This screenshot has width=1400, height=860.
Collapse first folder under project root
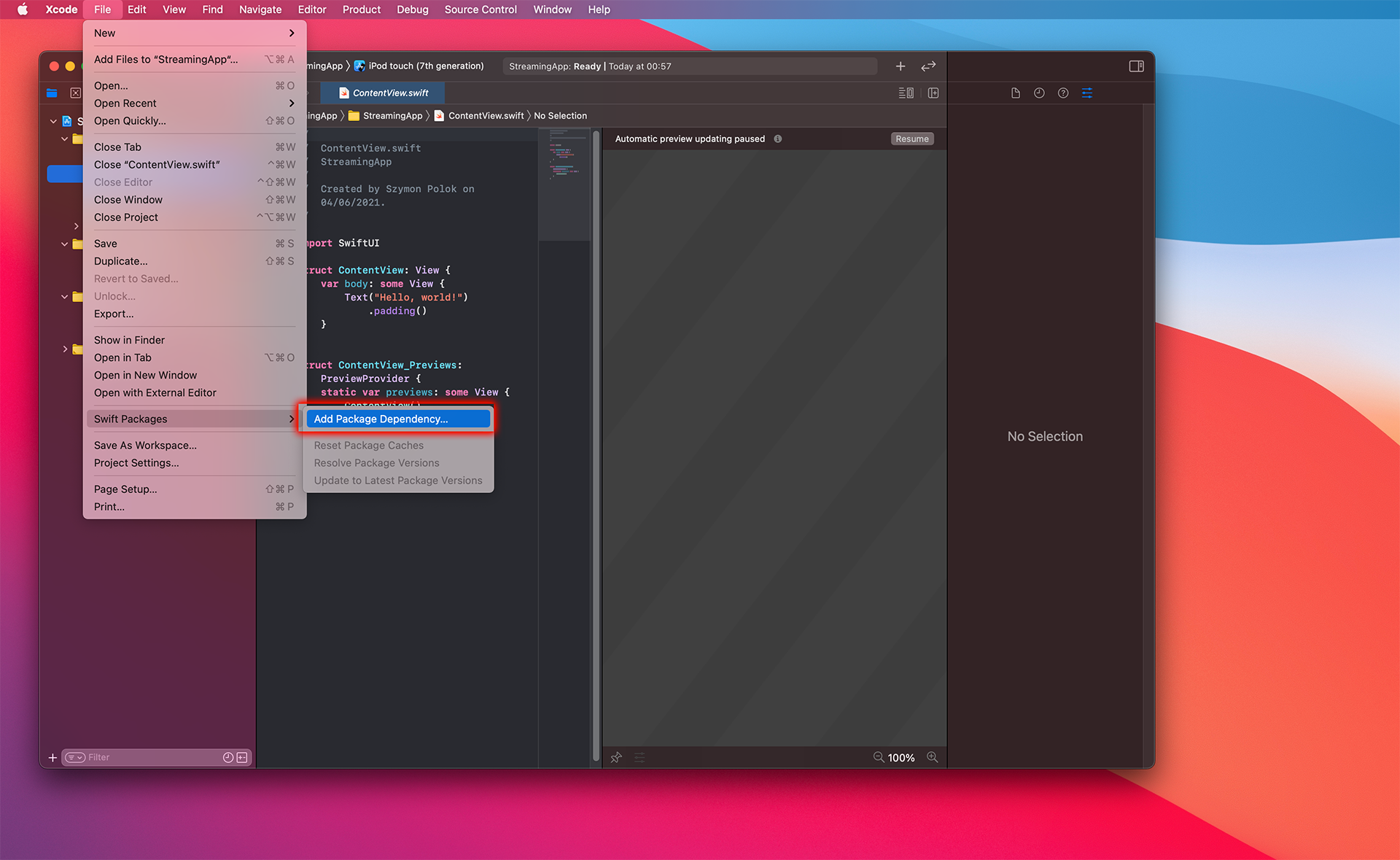click(64, 139)
